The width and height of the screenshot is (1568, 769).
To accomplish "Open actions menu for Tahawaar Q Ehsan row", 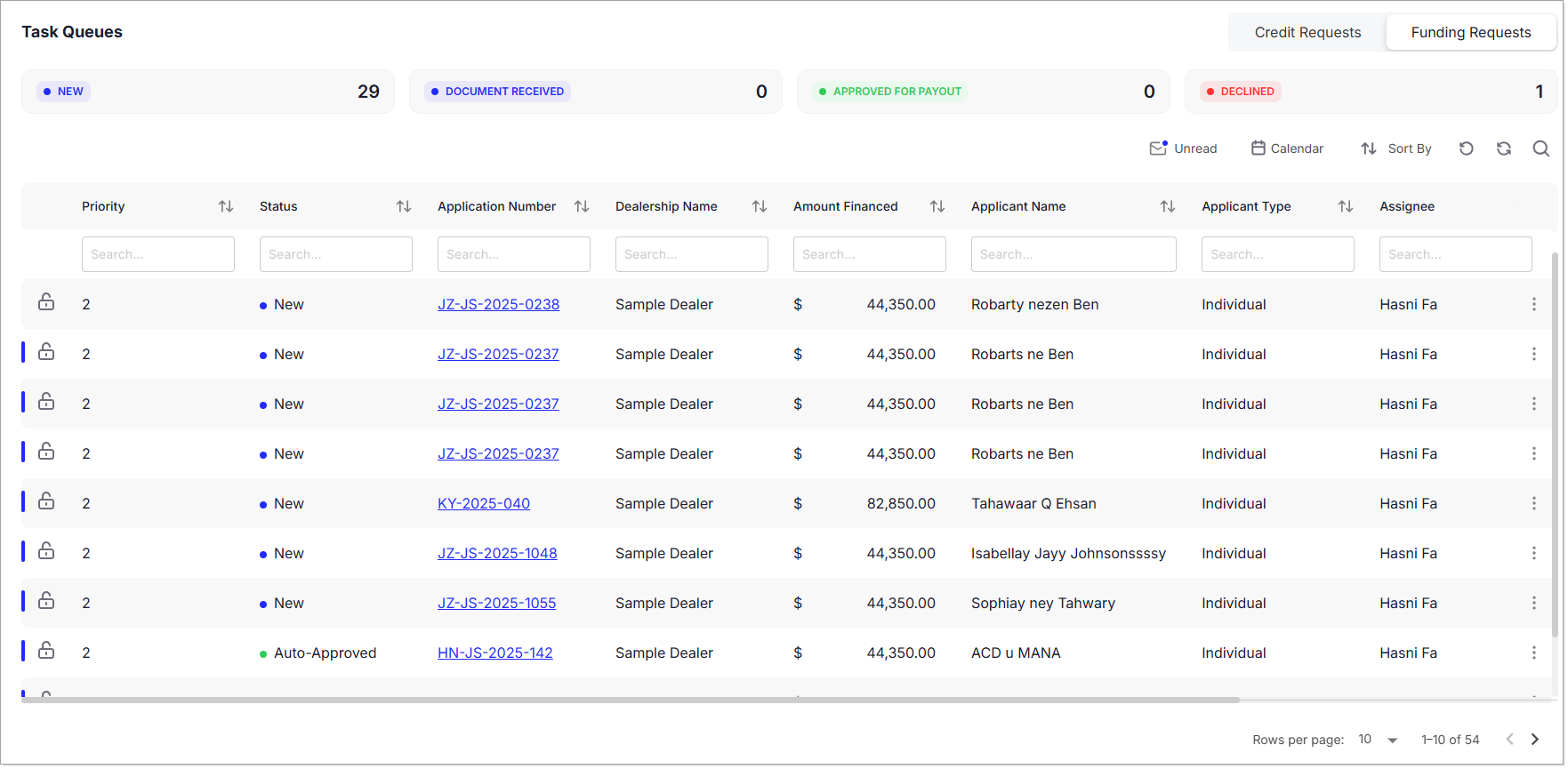I will pos(1533,503).
